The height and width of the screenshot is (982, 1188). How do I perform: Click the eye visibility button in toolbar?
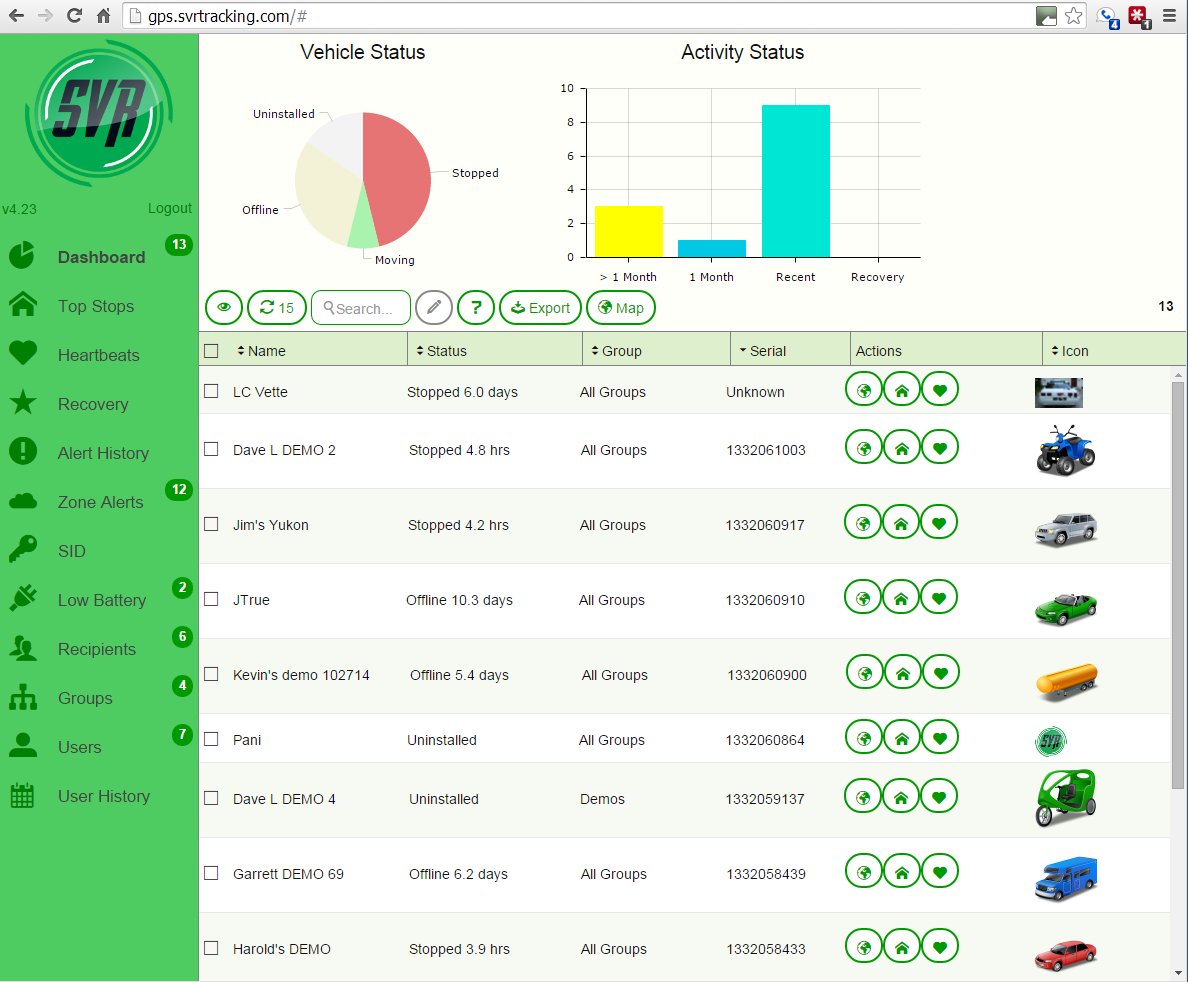pos(224,308)
